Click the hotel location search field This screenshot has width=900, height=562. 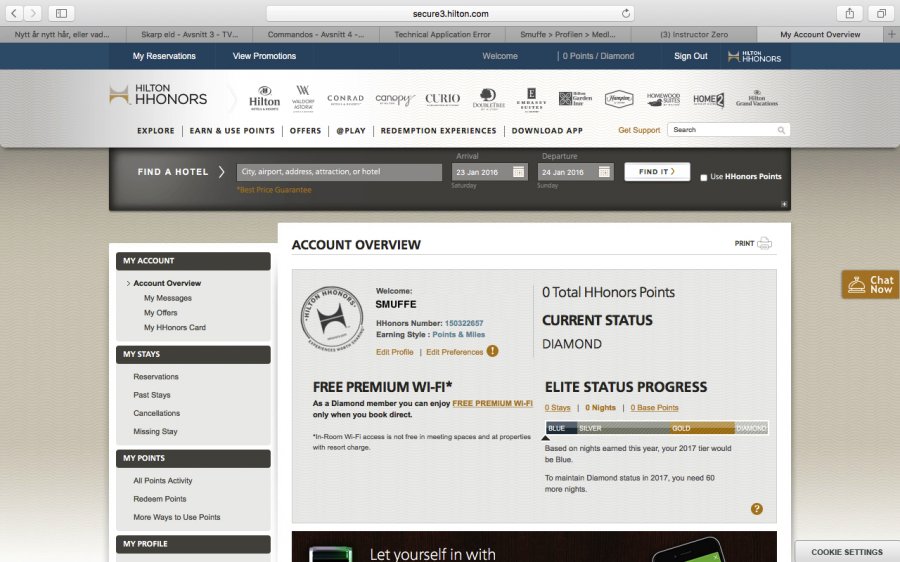pos(339,172)
